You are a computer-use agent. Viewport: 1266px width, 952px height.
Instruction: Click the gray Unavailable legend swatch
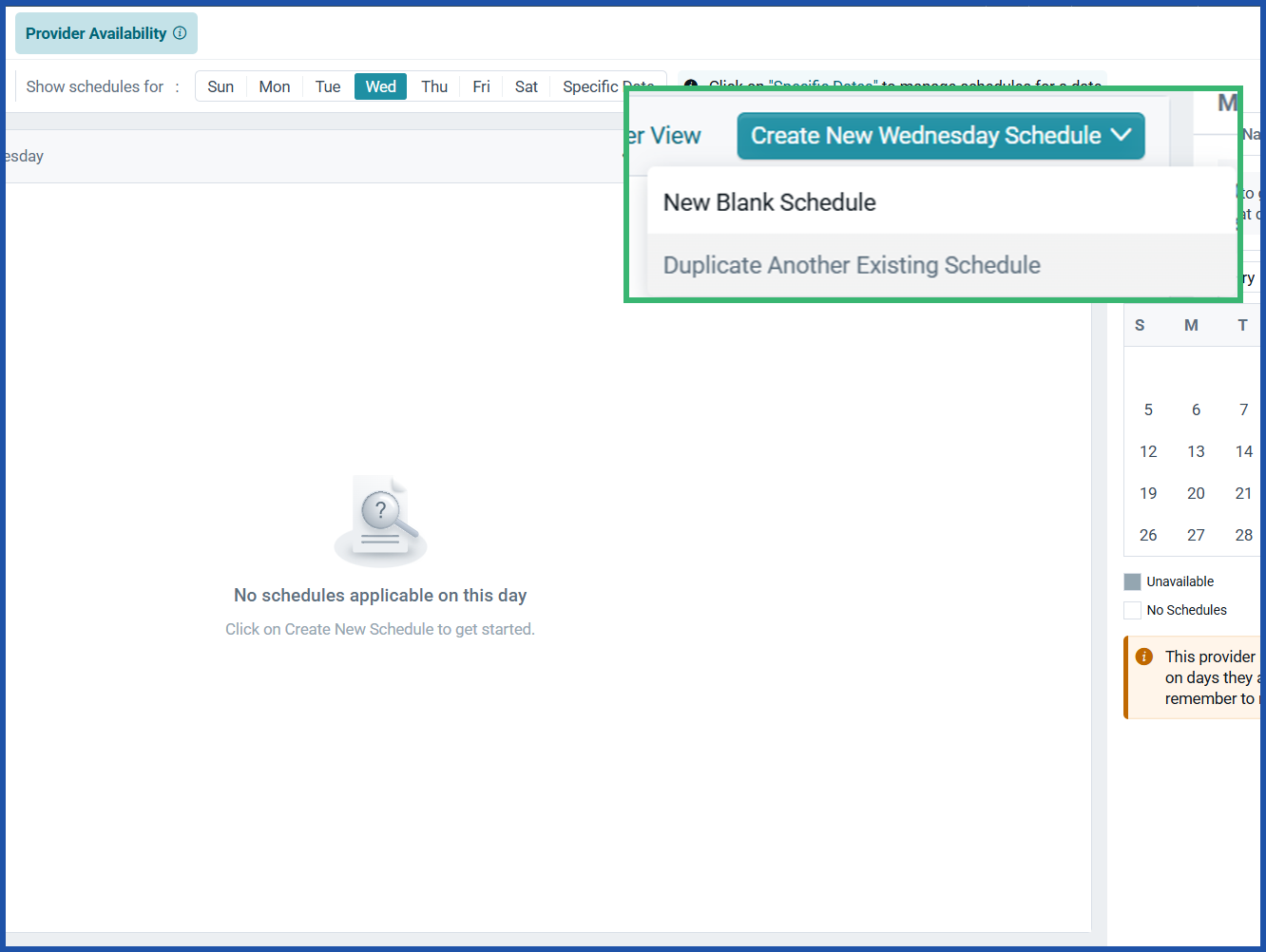(1132, 581)
